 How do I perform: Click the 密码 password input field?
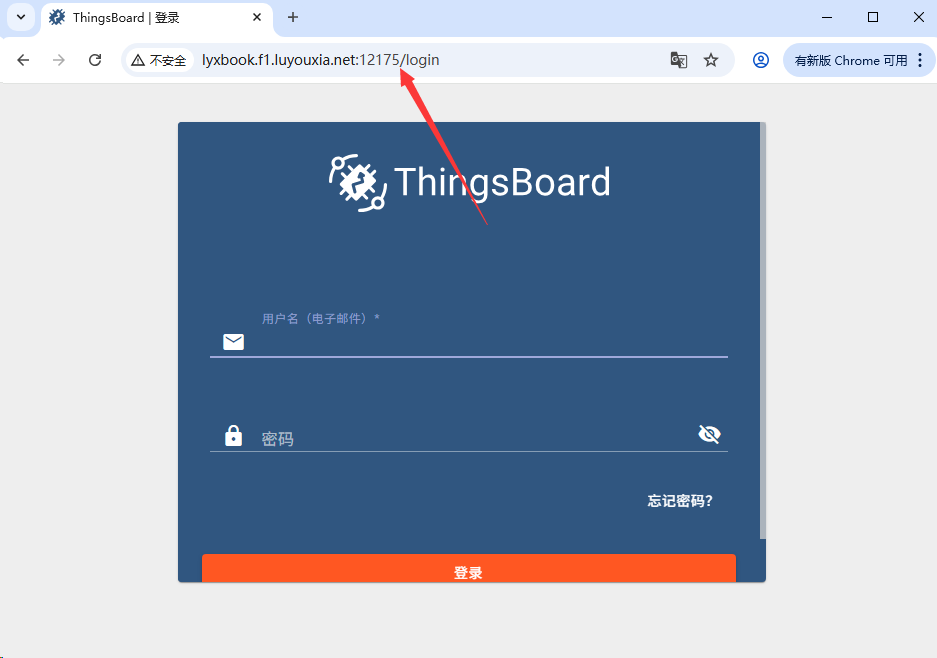(470, 438)
